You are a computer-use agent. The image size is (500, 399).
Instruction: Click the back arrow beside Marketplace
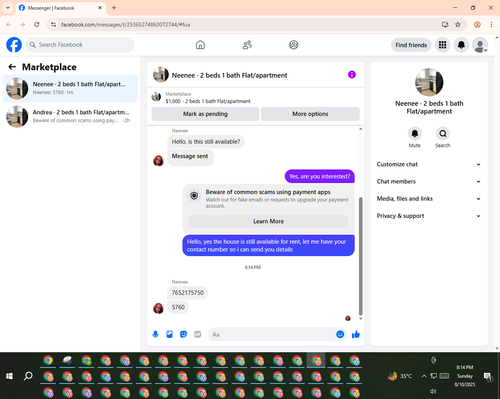coord(12,67)
